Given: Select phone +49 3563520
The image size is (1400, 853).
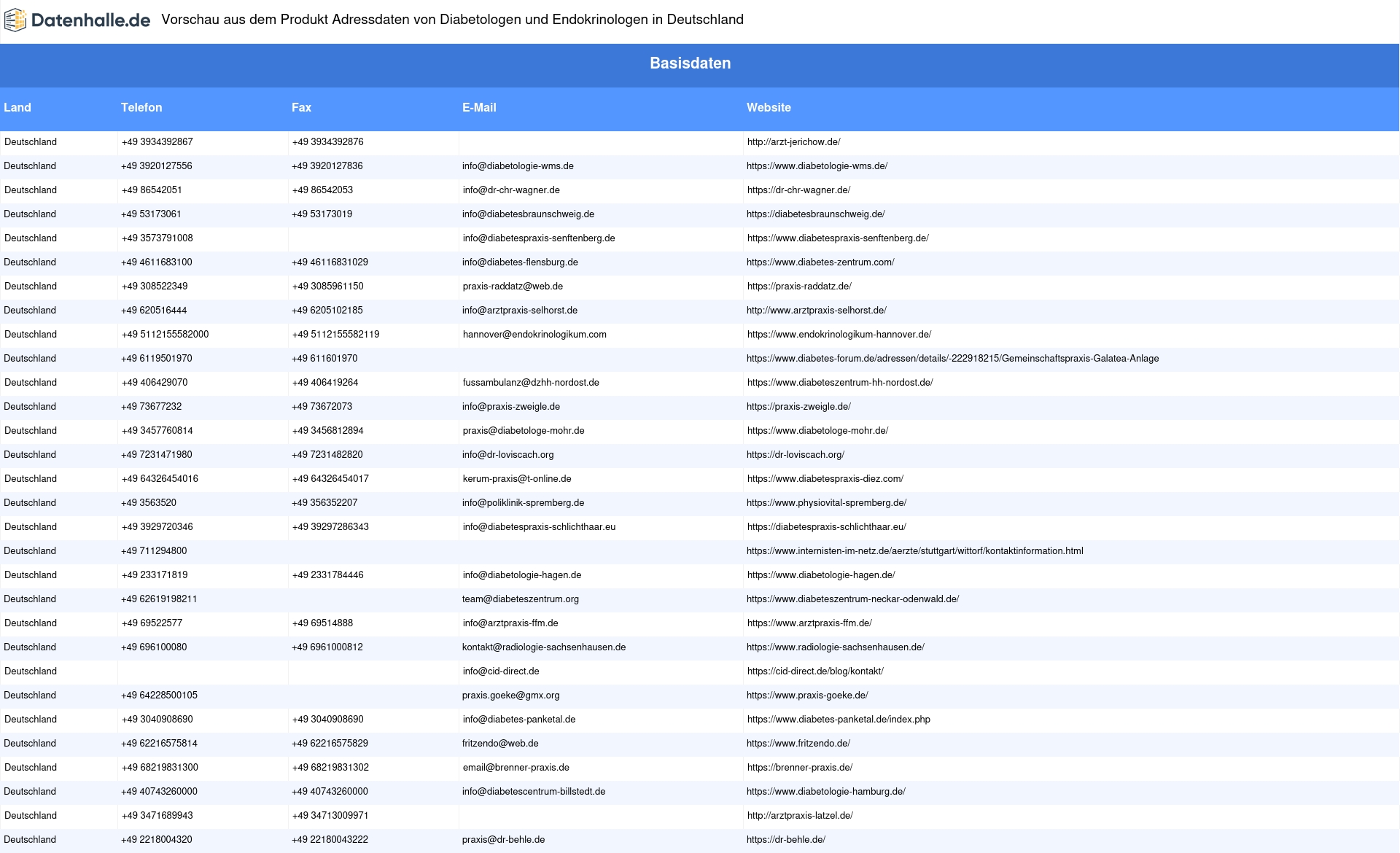Looking at the screenshot, I should (x=149, y=503).
